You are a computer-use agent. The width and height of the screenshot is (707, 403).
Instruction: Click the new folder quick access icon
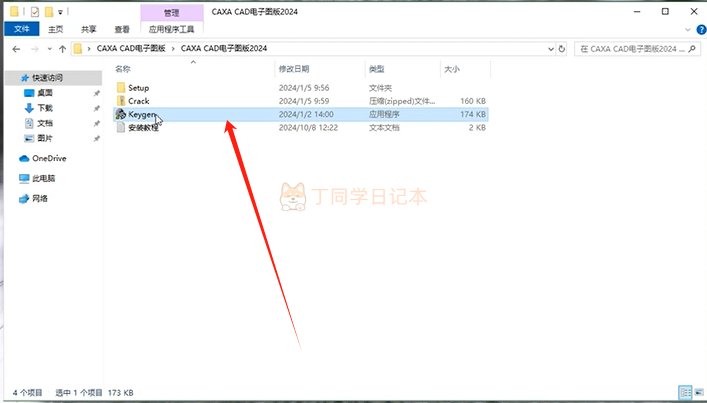49,12
